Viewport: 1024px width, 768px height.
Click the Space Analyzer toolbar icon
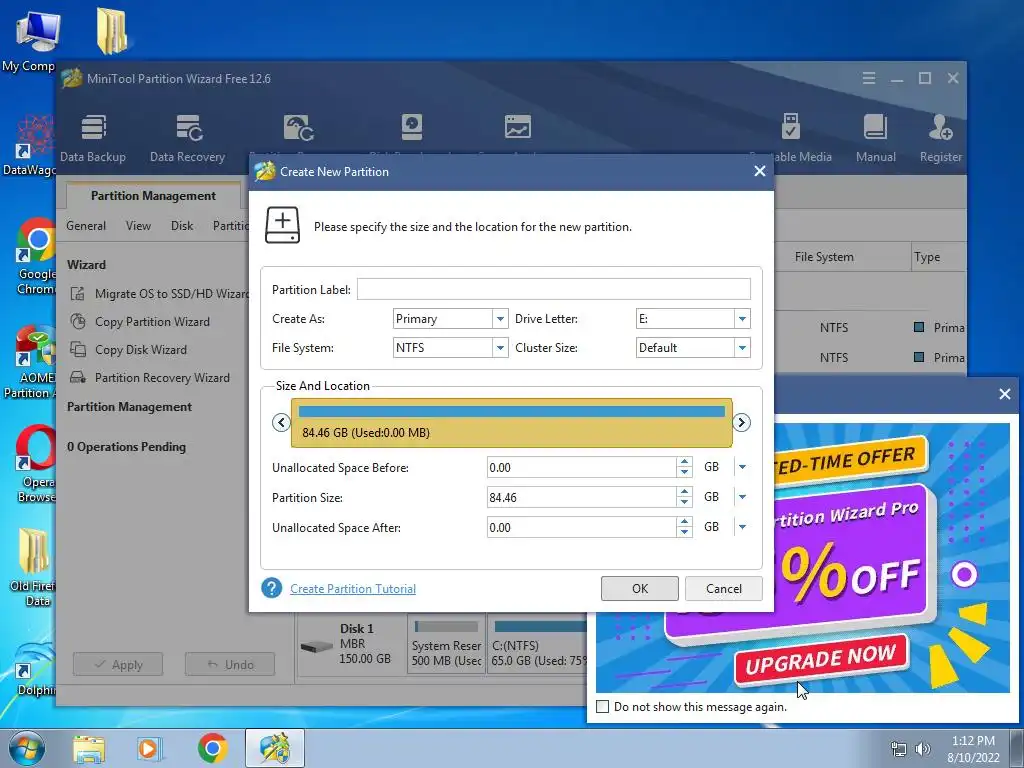point(517,127)
